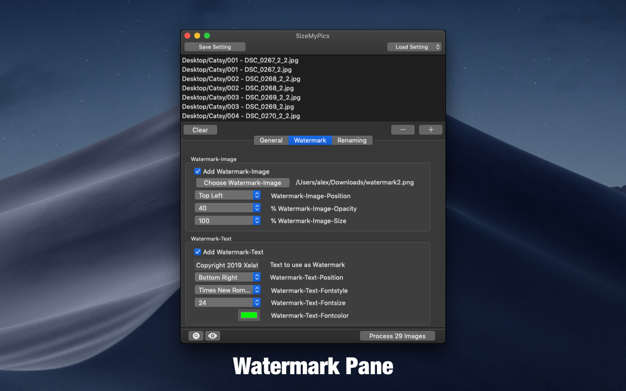This screenshot has width=626, height=391.
Task: Click the eye preview icon
Action: tap(212, 336)
